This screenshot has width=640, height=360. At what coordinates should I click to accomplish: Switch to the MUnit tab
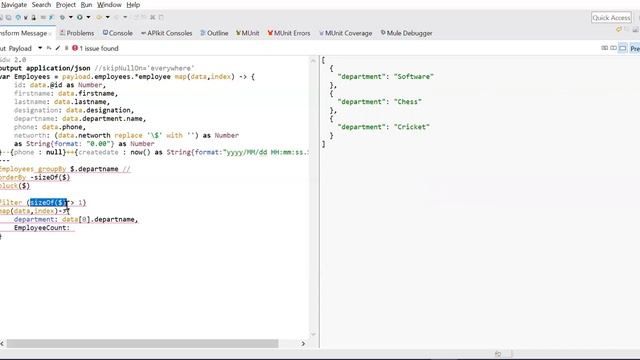coord(248,33)
